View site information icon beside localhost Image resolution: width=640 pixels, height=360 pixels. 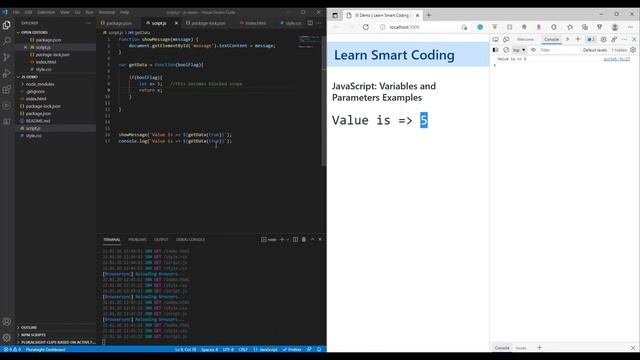coord(382,27)
